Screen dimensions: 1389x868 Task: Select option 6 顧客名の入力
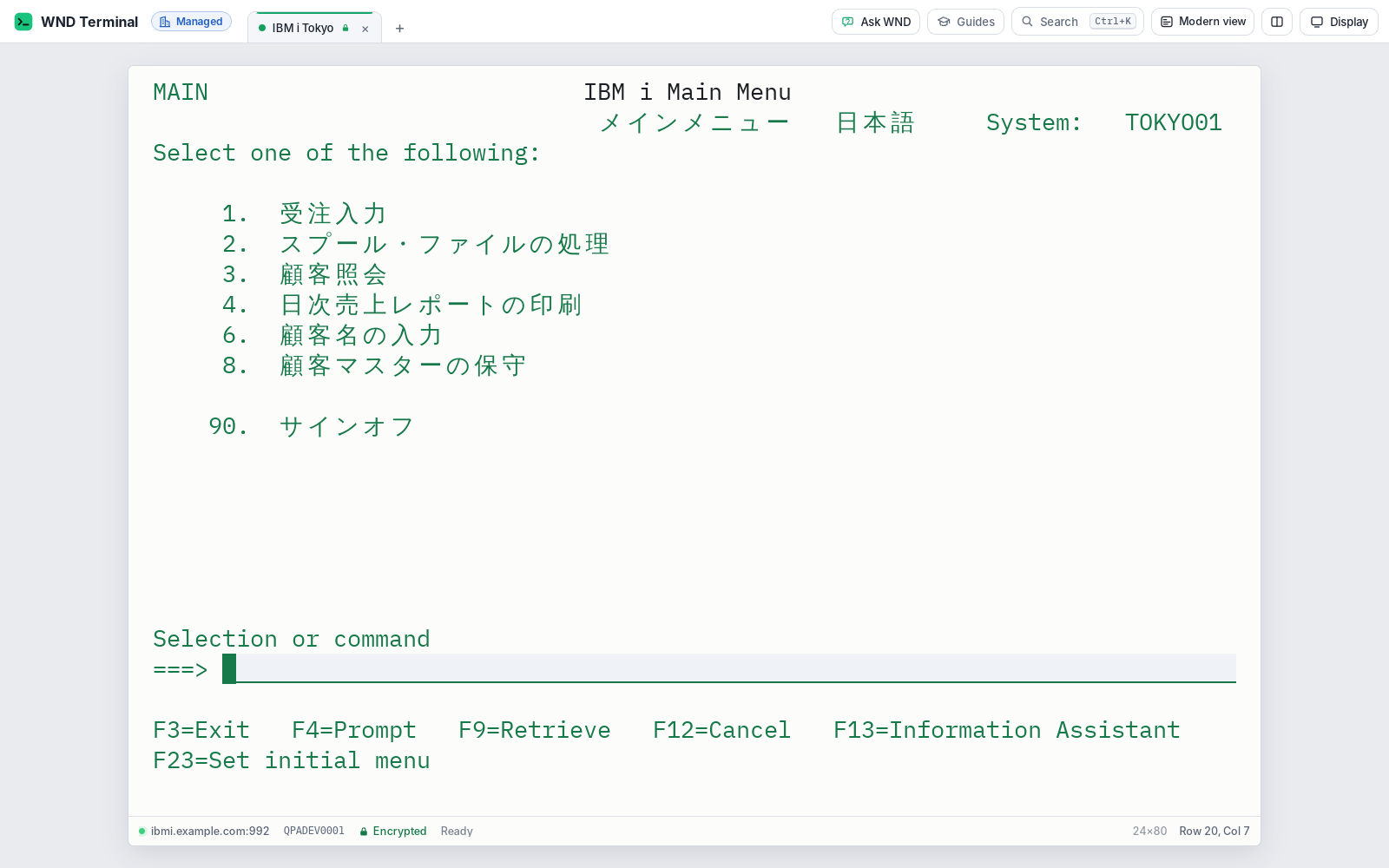(332, 335)
